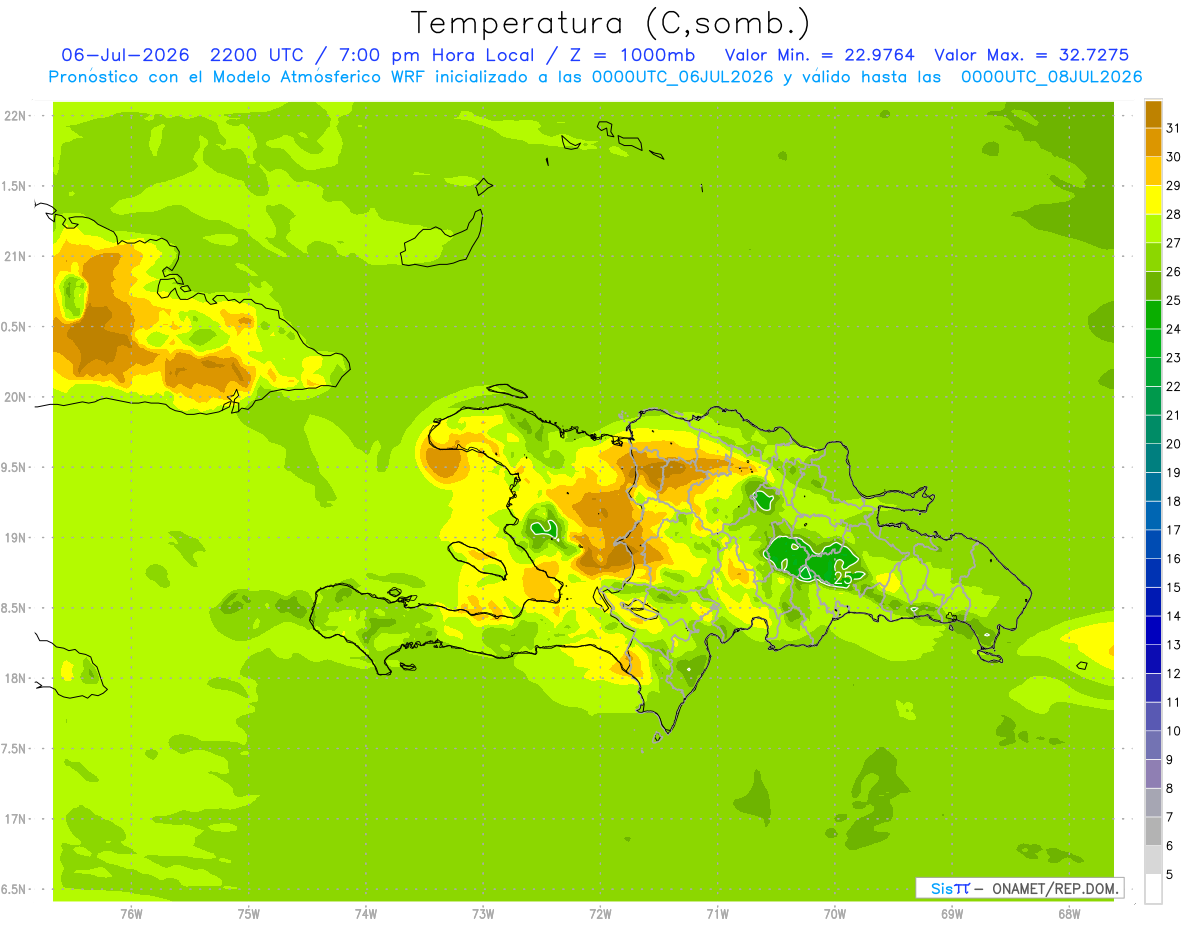This screenshot has height=927, width=1200.
Task: Click the '1.5N' latitude label
Action: [15, 187]
